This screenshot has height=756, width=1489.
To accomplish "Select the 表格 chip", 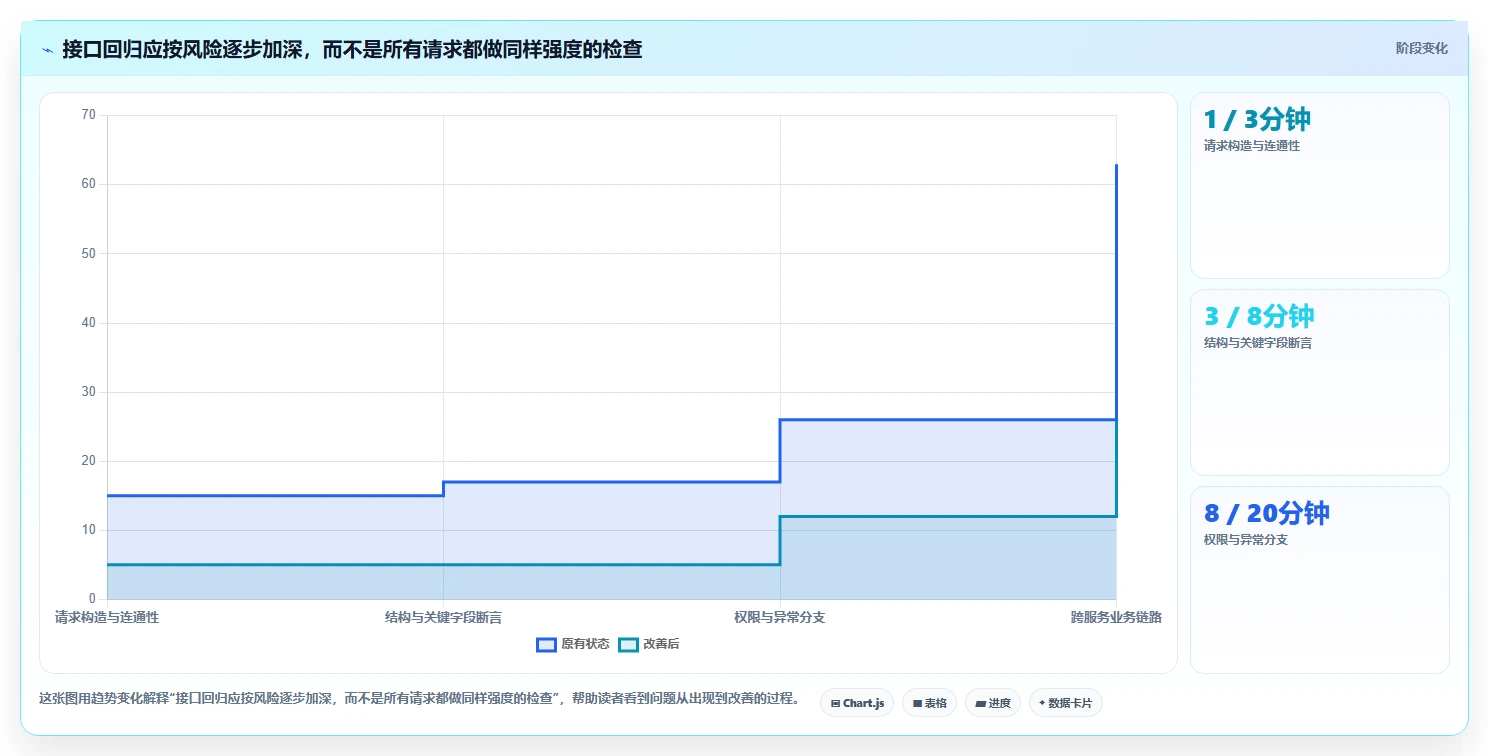I will pyautogui.click(x=930, y=703).
